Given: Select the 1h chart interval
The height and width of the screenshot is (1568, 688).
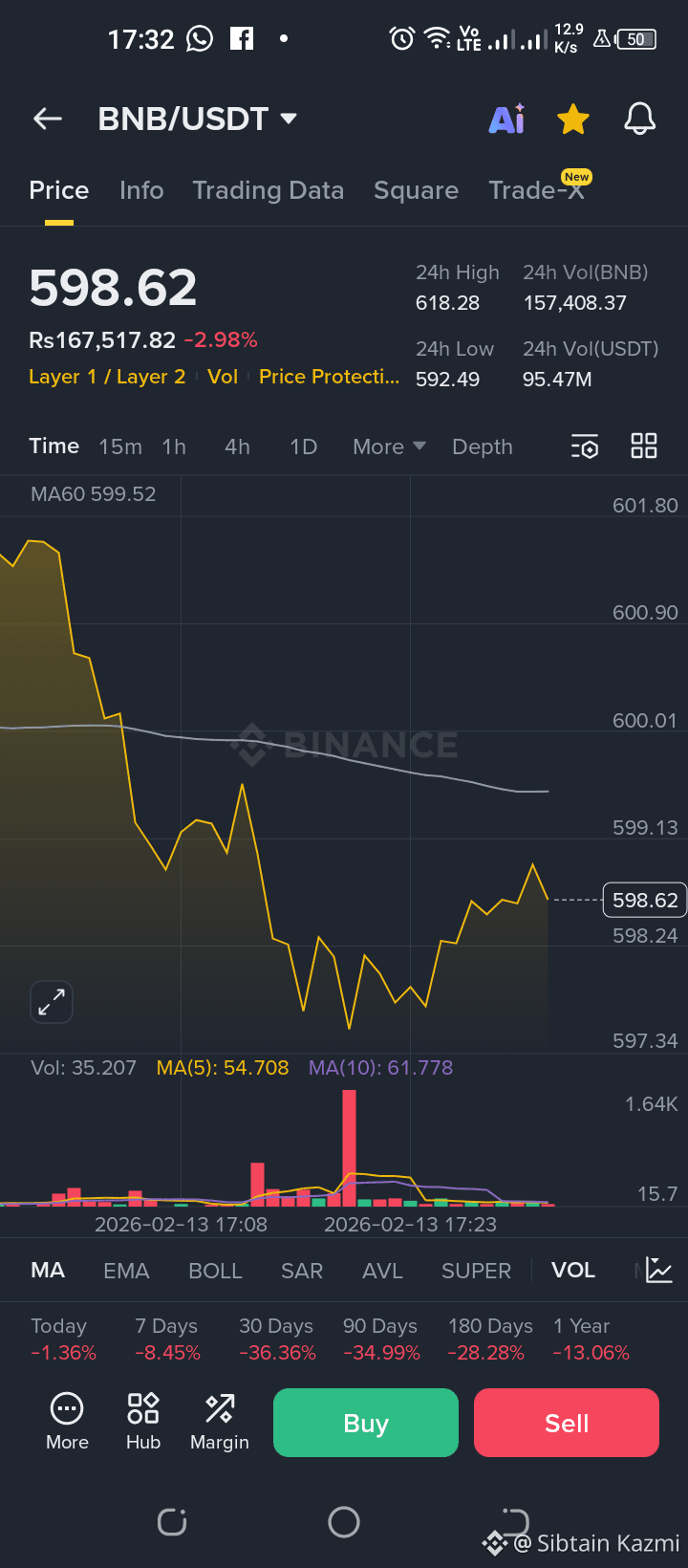Looking at the screenshot, I should 174,446.
